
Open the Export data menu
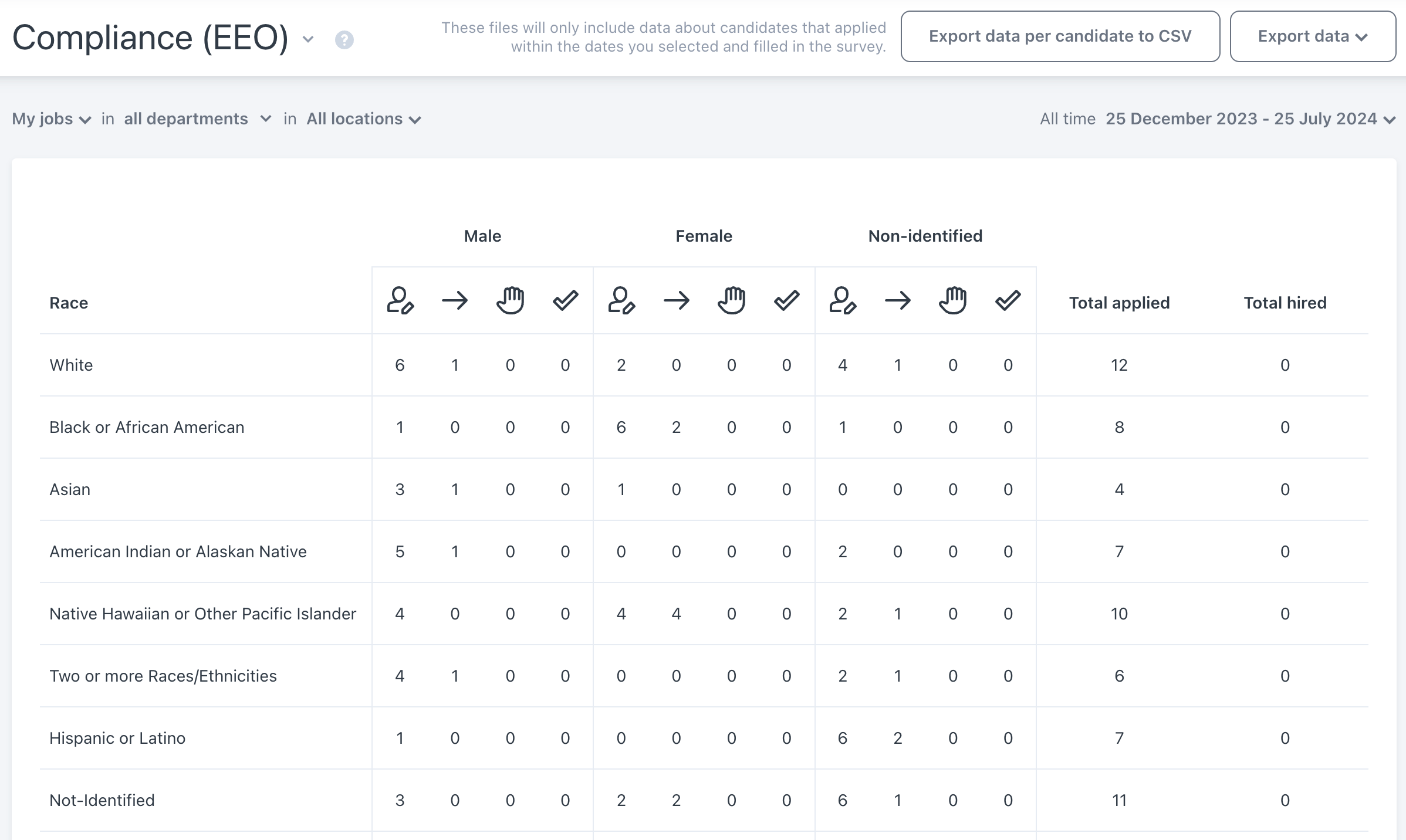[1313, 36]
